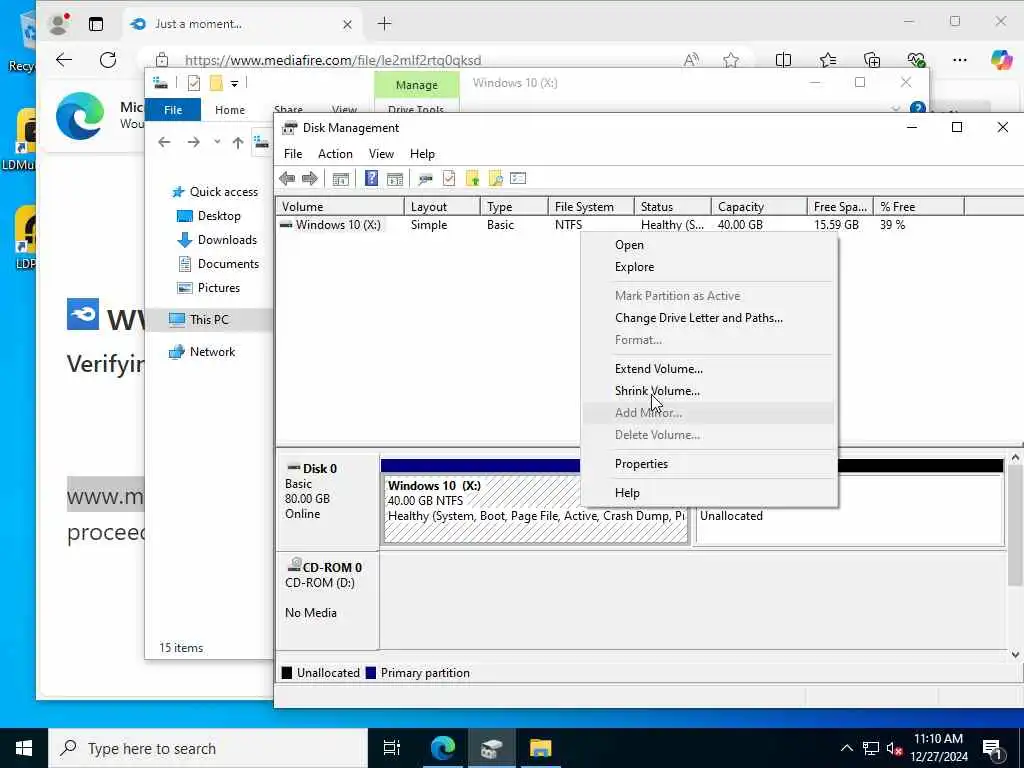Image resolution: width=1024 pixels, height=768 pixels.
Task: Click Properties checkmark in Explorer quick toolbar
Action: click(x=193, y=83)
